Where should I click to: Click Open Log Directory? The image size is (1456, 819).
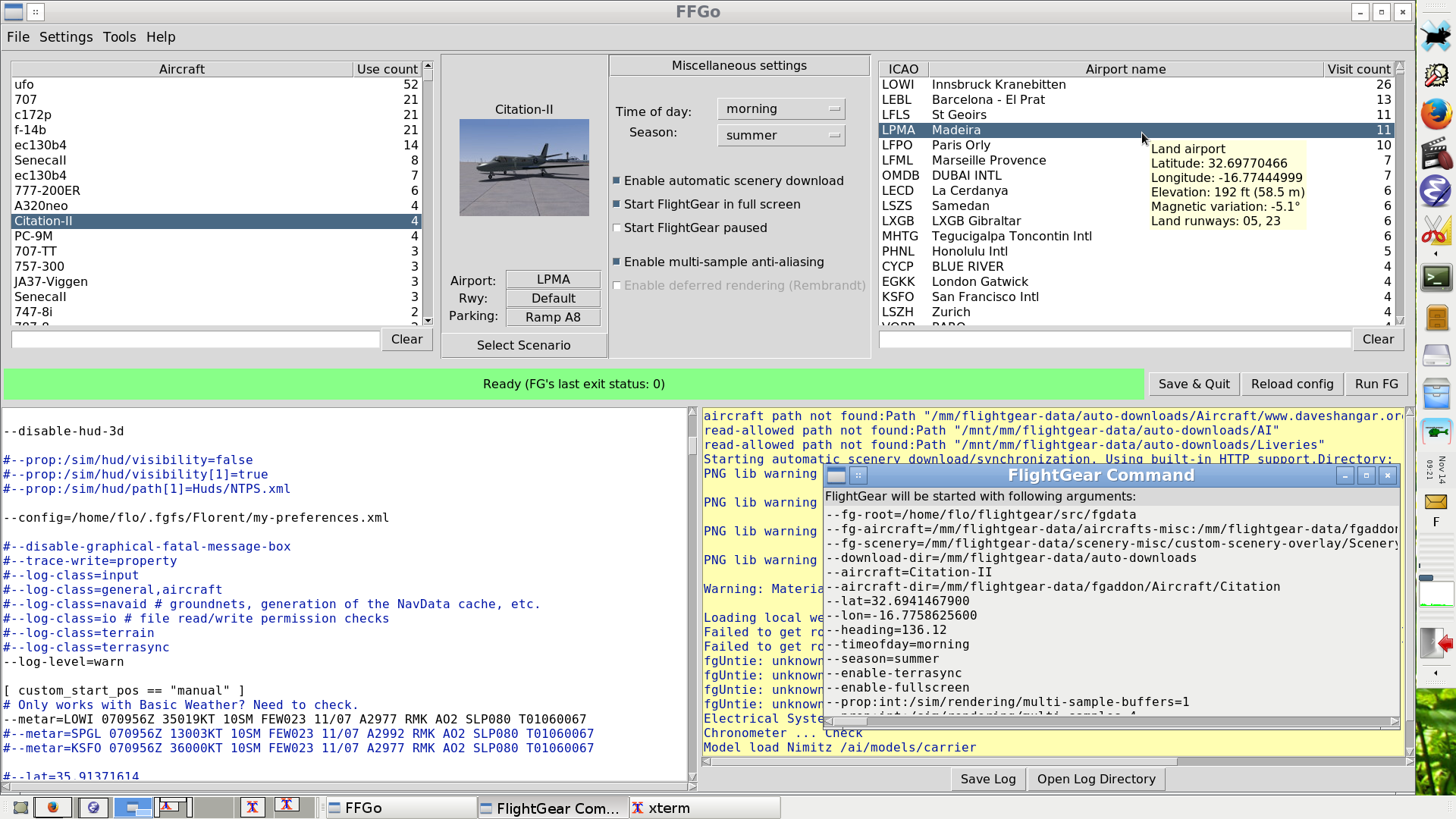point(1097,779)
